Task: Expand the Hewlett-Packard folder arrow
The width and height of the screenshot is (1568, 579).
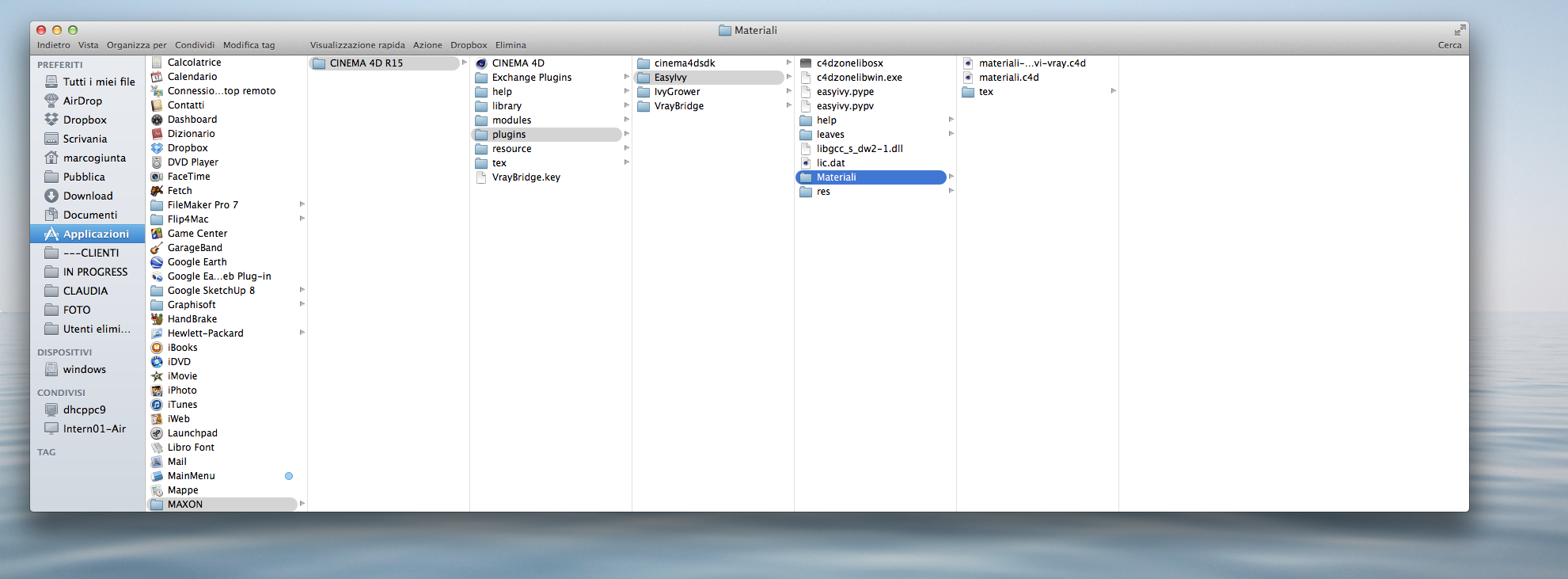Action: pos(302,333)
